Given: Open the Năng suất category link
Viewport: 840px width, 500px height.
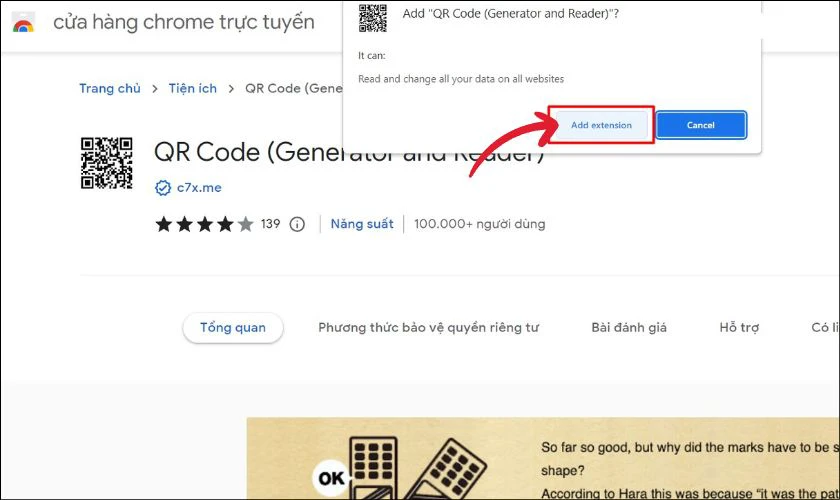Looking at the screenshot, I should coord(362,223).
